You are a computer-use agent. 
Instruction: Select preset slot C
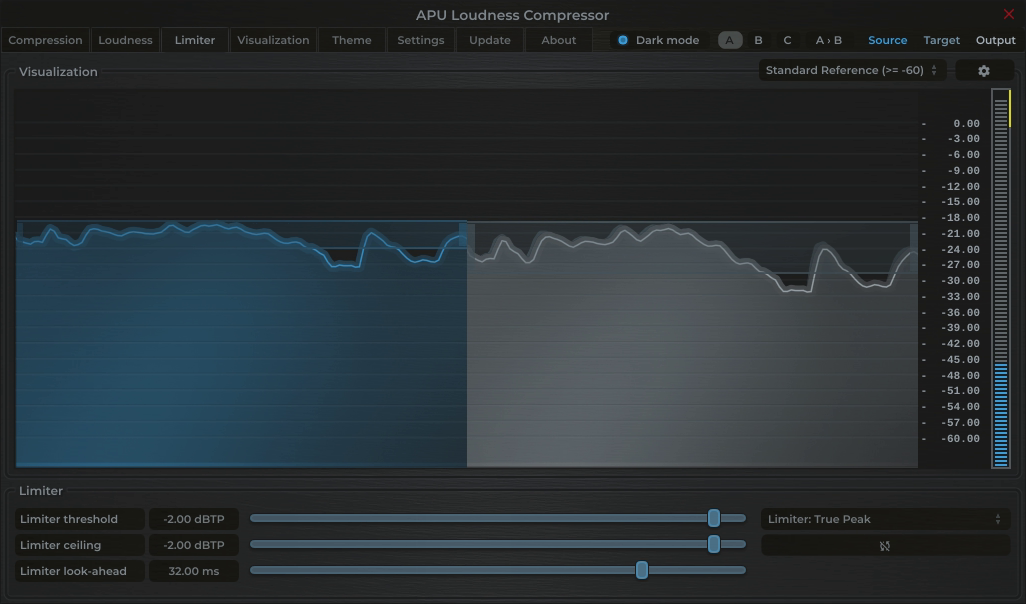(x=786, y=40)
